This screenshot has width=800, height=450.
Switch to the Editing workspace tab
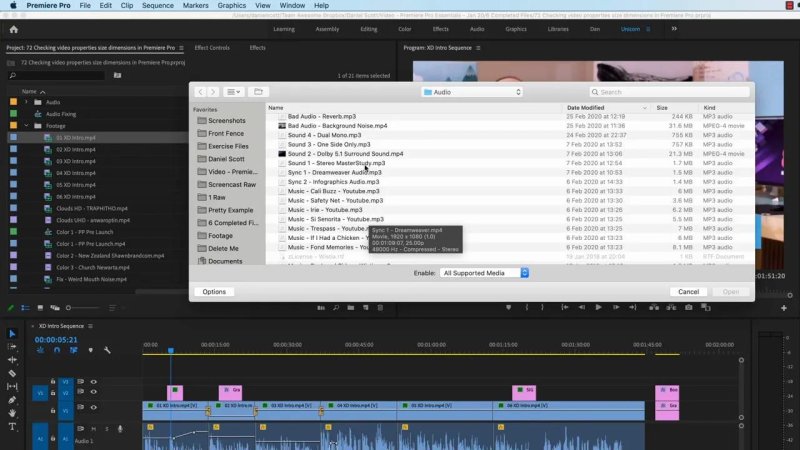click(x=369, y=29)
